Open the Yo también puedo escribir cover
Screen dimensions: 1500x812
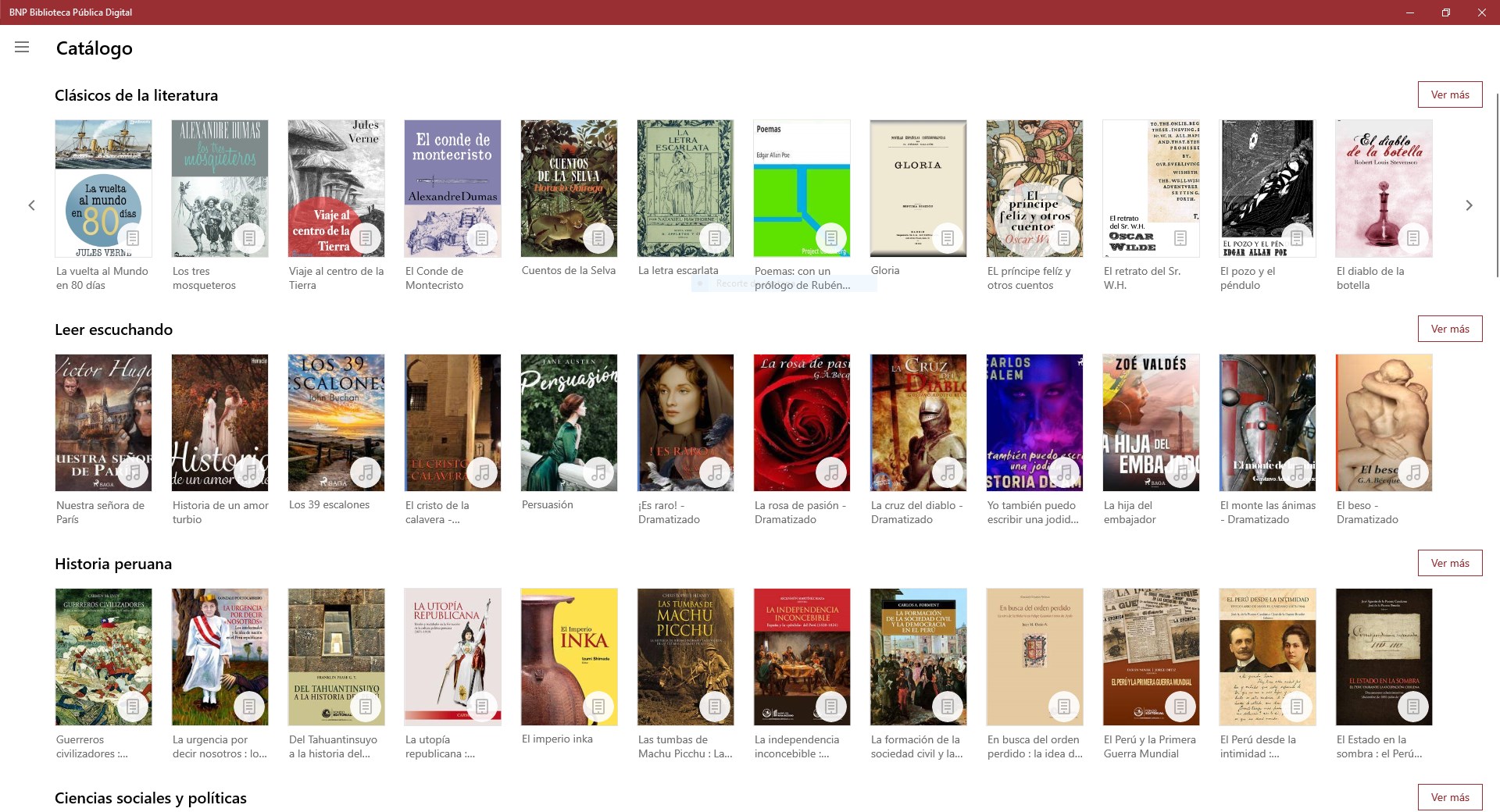coord(1034,422)
